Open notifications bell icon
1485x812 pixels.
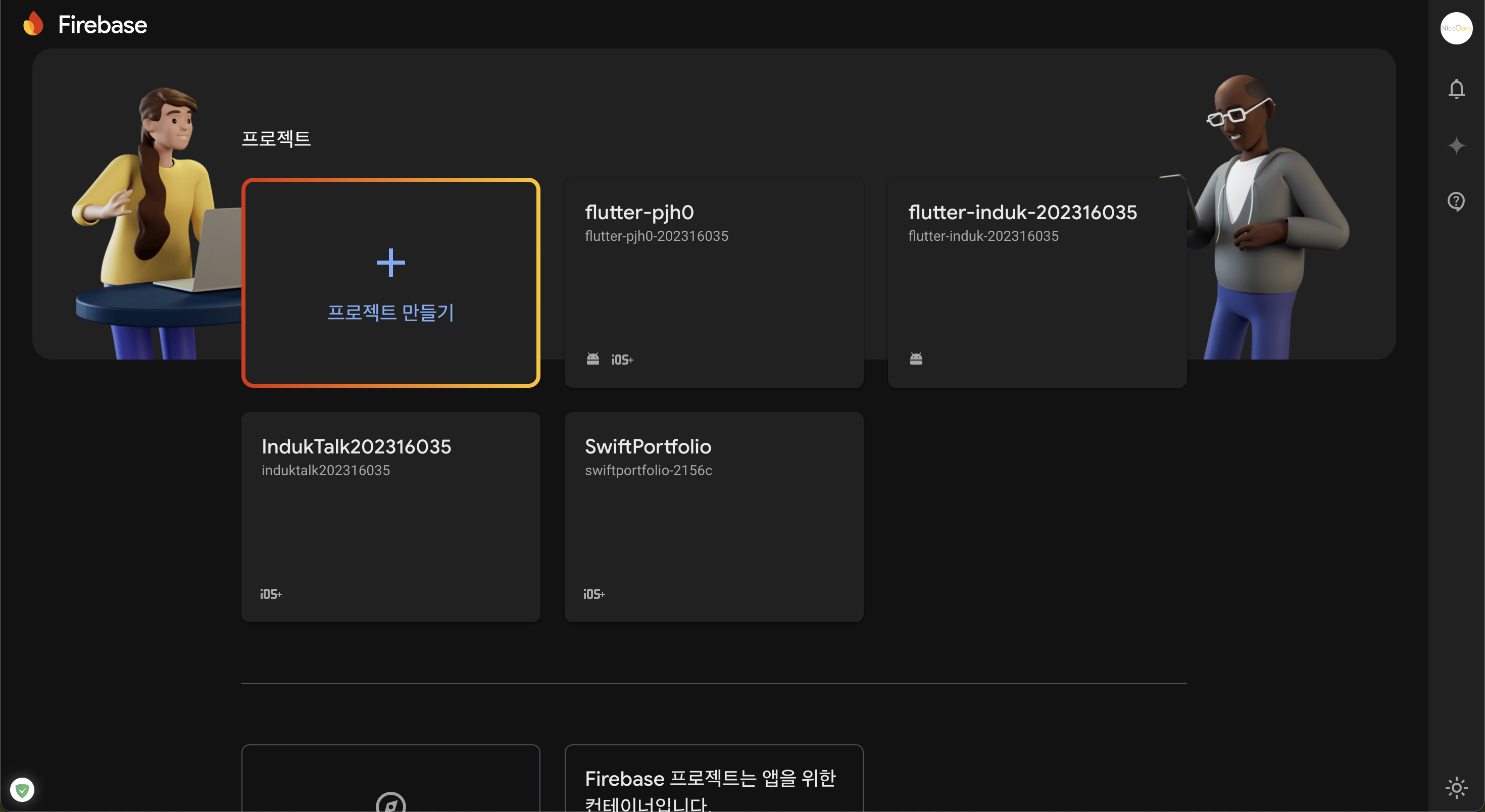(1456, 89)
